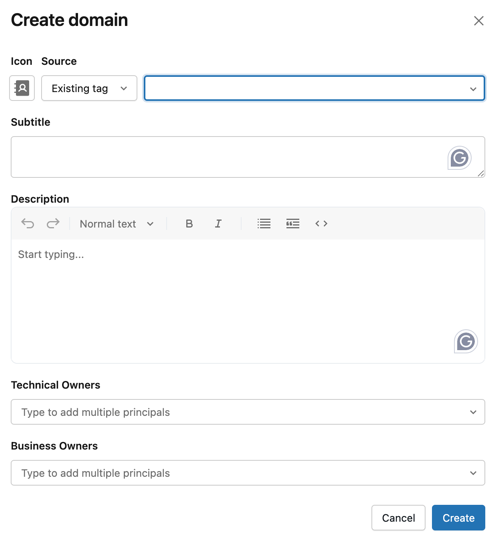The width and height of the screenshot is (500, 544).
Task: Expand the Technical Owners principals dropdown
Action: click(248, 412)
